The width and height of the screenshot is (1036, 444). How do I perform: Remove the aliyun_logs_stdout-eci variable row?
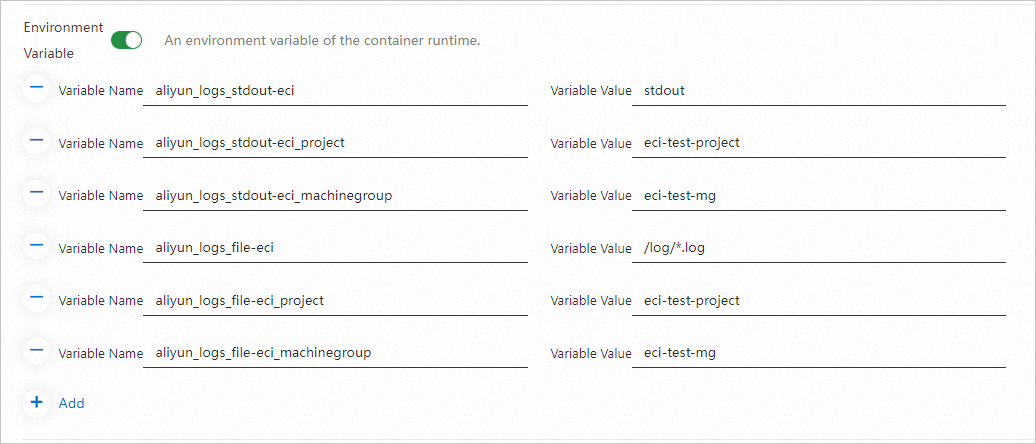[x=37, y=89]
